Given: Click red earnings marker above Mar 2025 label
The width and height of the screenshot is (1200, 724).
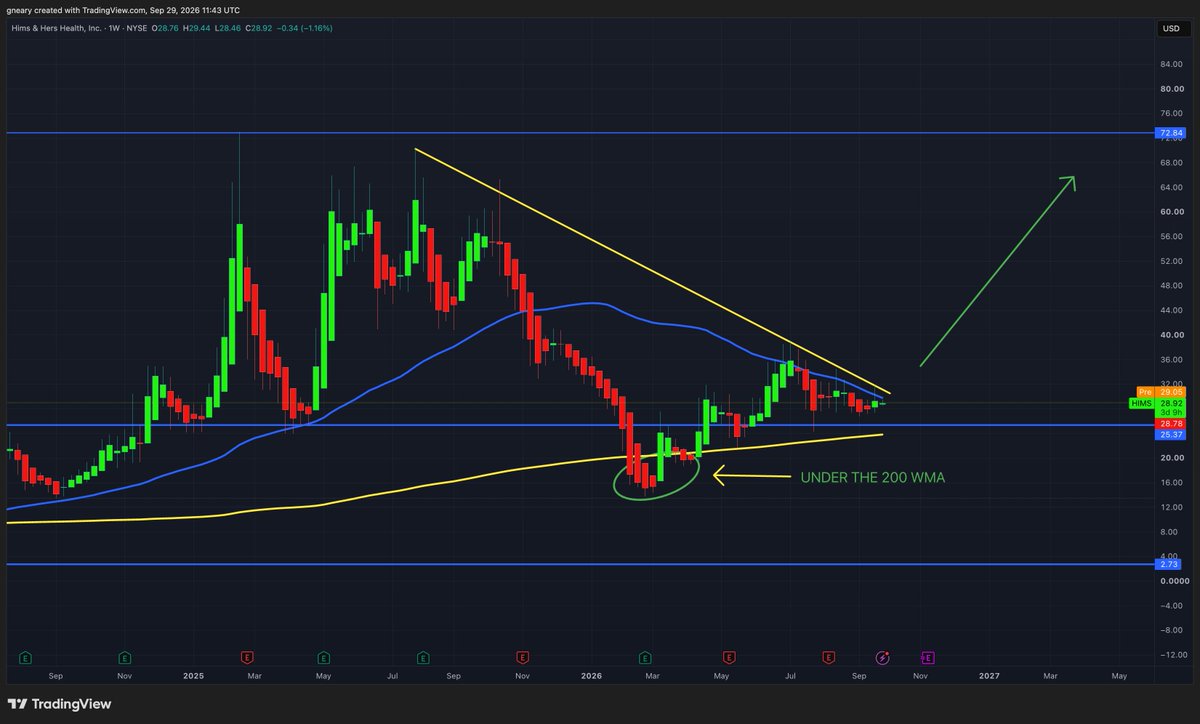Looking at the screenshot, I should [x=246, y=657].
